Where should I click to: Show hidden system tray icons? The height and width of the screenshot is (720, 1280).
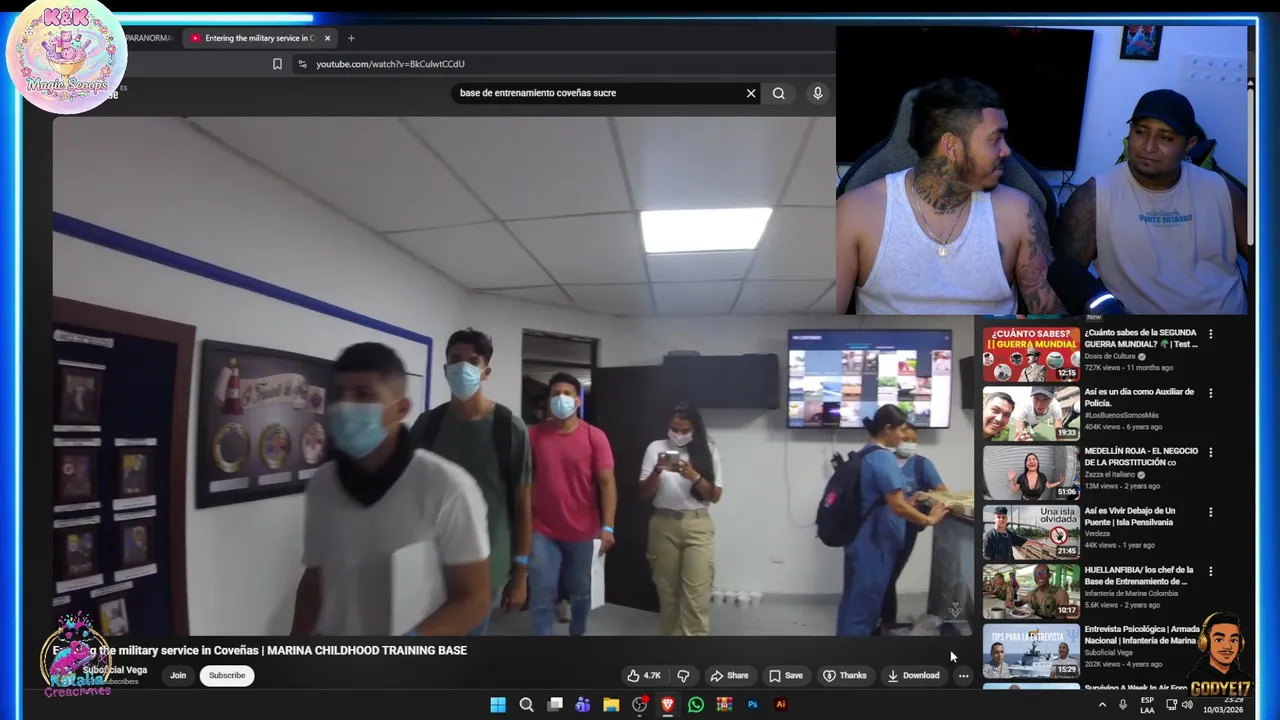pyautogui.click(x=1102, y=704)
